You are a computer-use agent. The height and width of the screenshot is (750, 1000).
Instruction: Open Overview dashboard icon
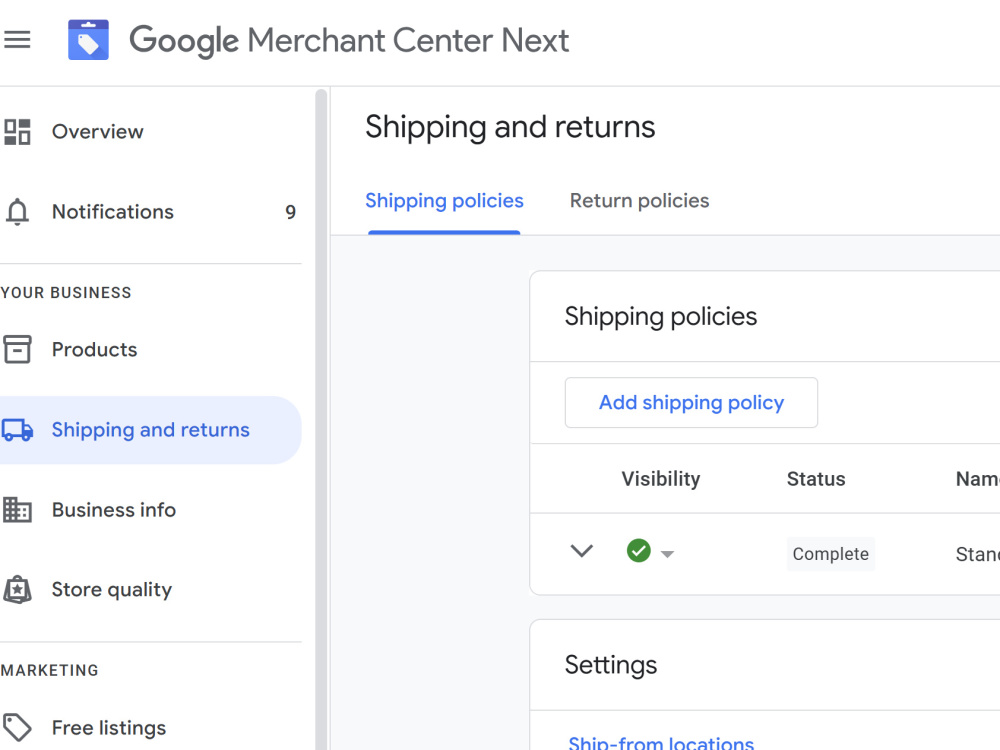[17, 132]
